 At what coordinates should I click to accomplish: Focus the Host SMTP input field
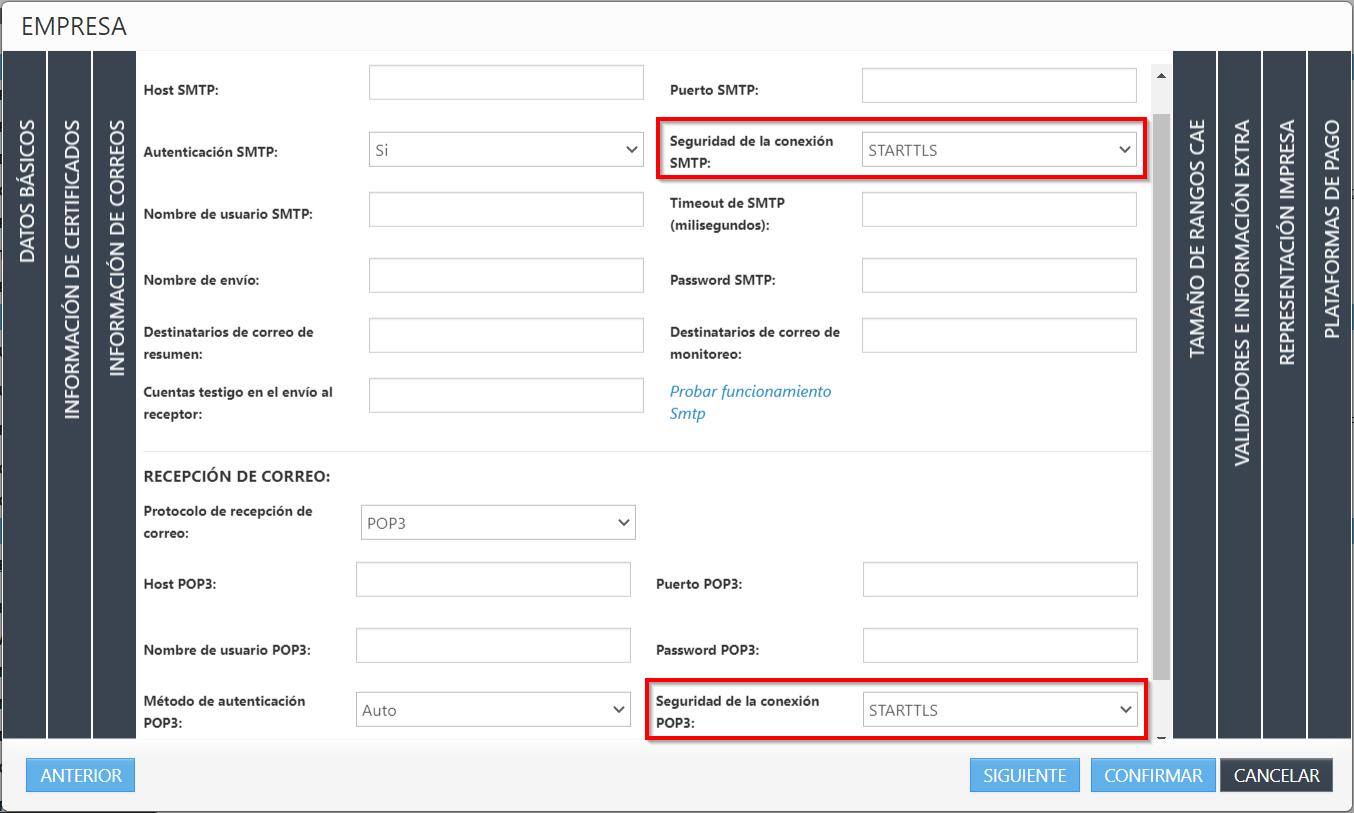click(506, 83)
